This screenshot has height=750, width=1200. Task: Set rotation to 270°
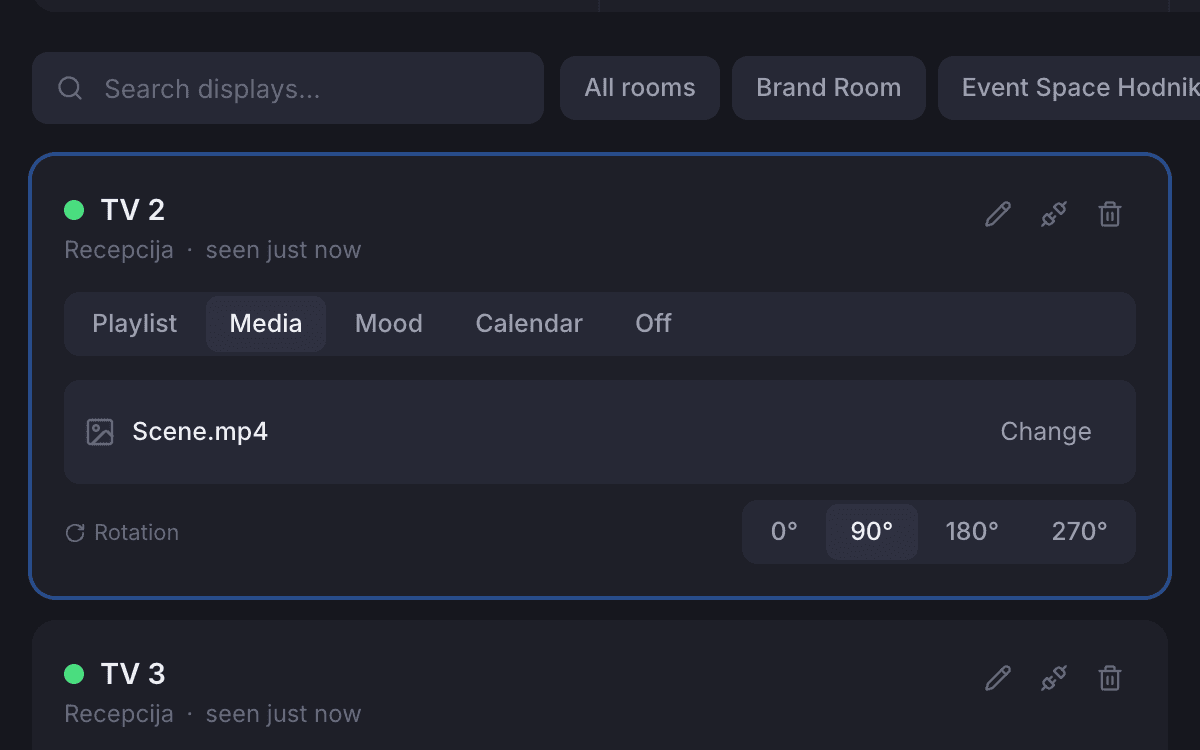point(1079,532)
